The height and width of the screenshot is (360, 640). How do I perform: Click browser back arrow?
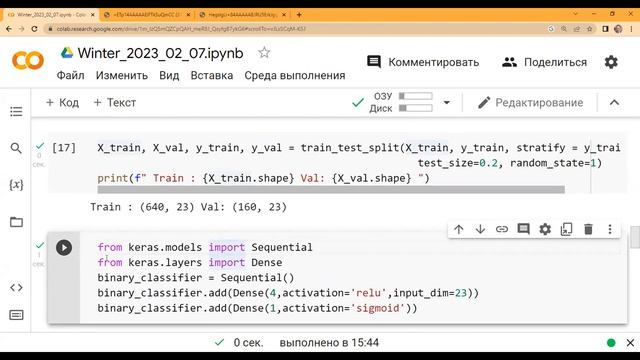point(9,29)
